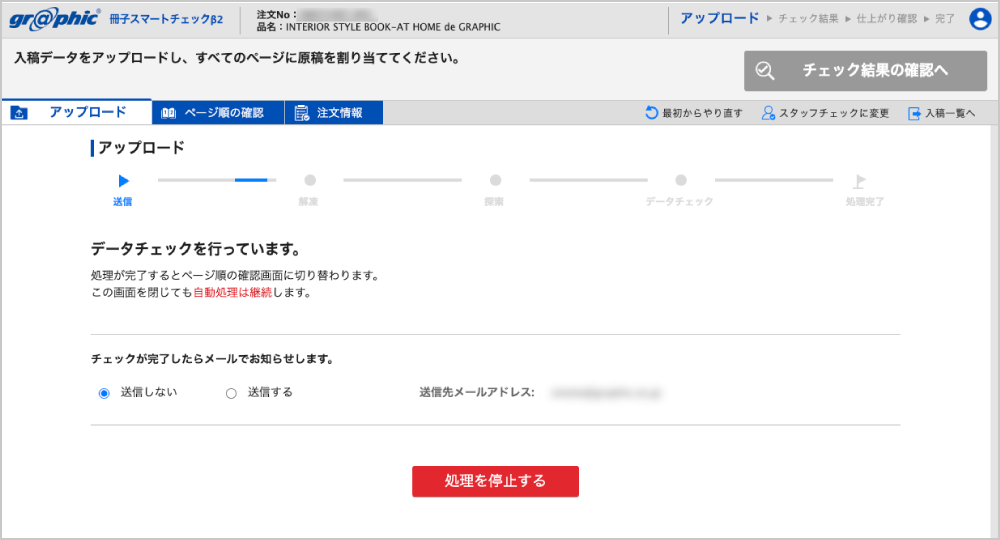Click the upload tab folder icon
Viewport: 1000px width, 540px height.
(x=19, y=113)
